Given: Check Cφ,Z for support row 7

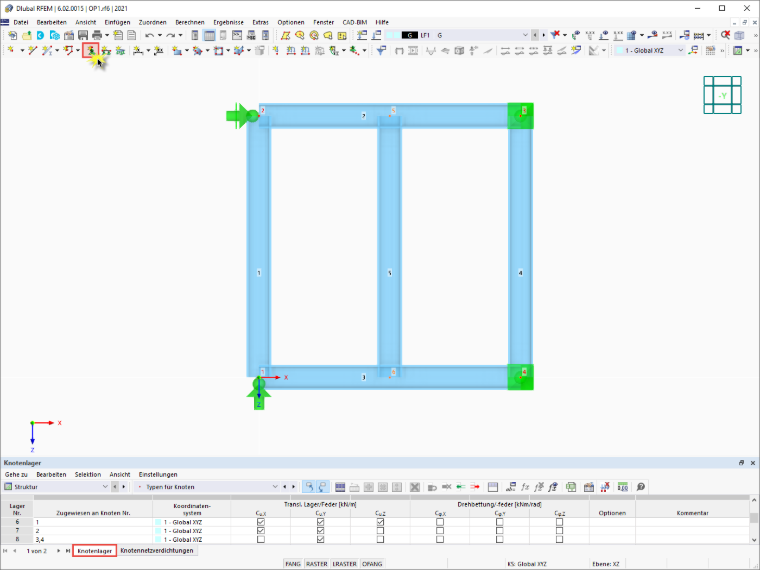Looking at the screenshot, I should point(559,531).
